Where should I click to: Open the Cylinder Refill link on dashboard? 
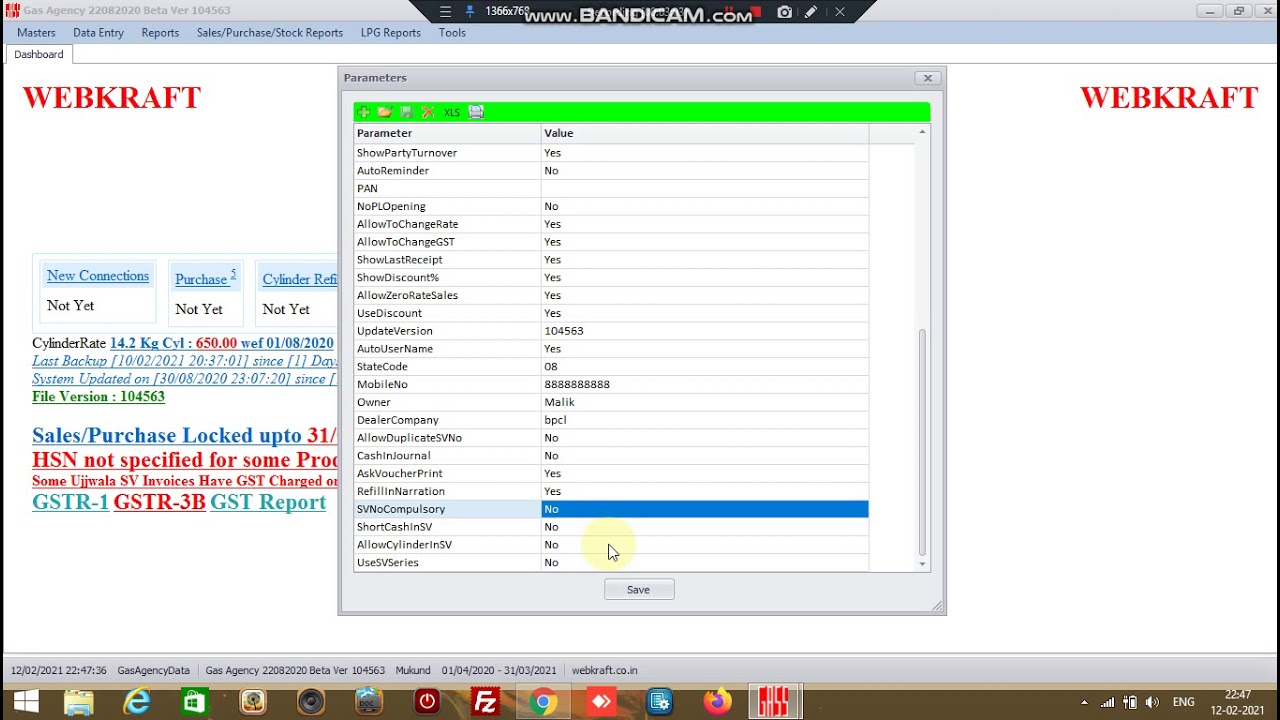click(299, 280)
